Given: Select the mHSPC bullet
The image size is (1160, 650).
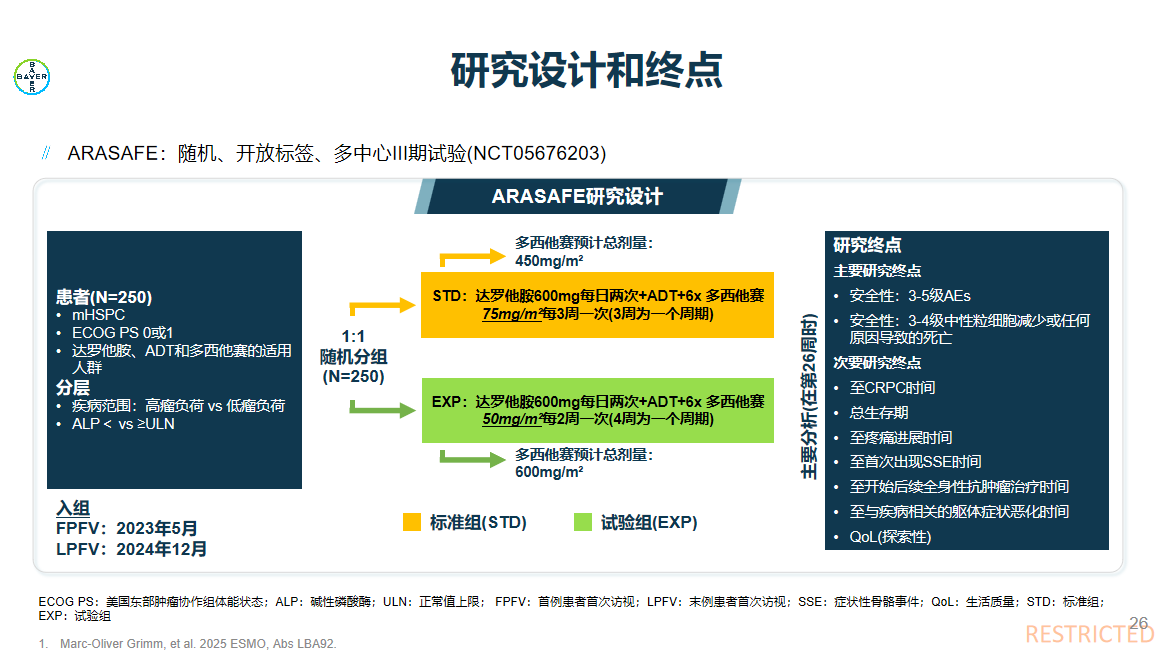Looking at the screenshot, I should [x=98, y=315].
